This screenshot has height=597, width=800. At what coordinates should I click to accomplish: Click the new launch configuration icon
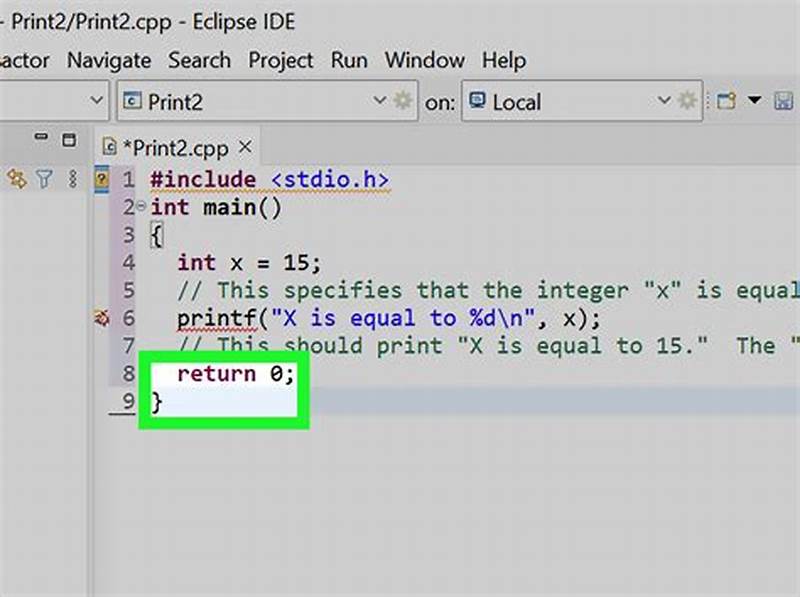tap(725, 100)
